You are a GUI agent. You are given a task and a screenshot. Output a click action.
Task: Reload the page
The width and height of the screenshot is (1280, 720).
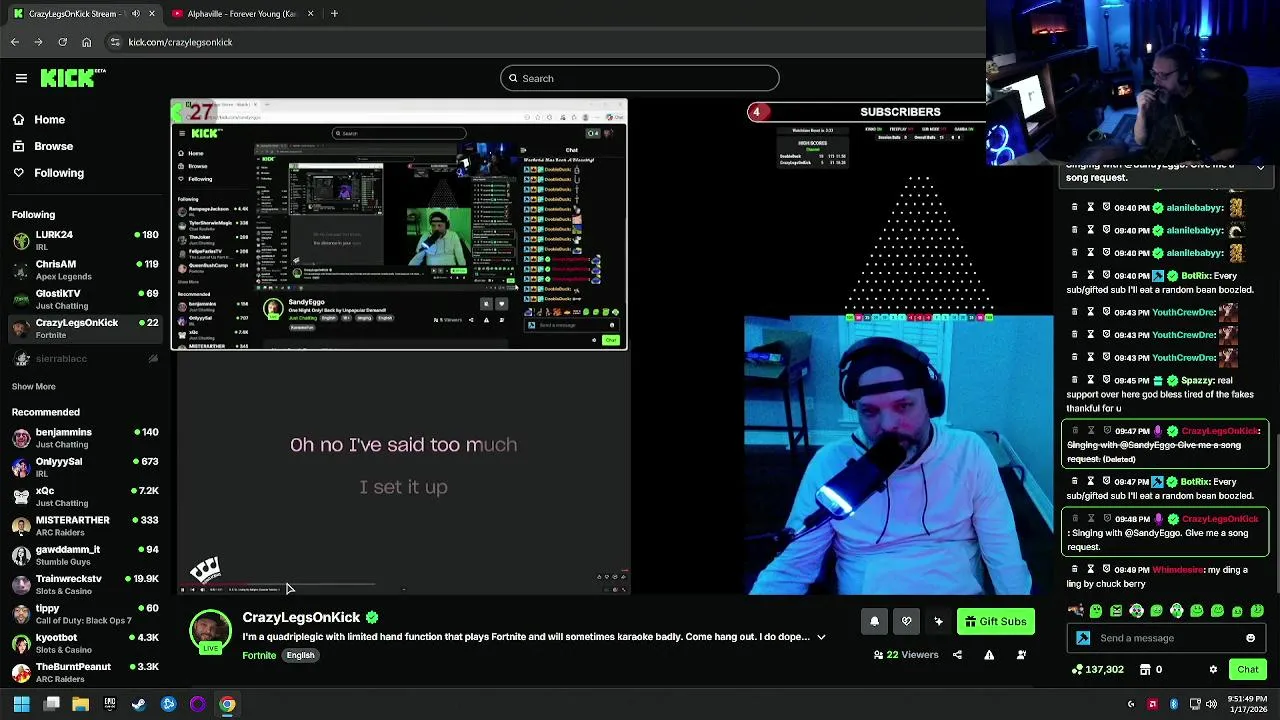[x=62, y=42]
